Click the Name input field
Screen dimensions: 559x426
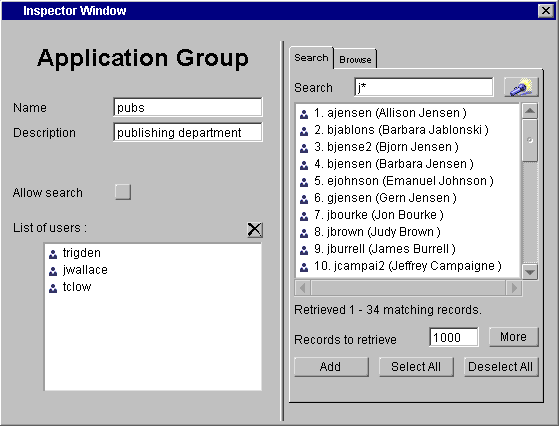188,107
